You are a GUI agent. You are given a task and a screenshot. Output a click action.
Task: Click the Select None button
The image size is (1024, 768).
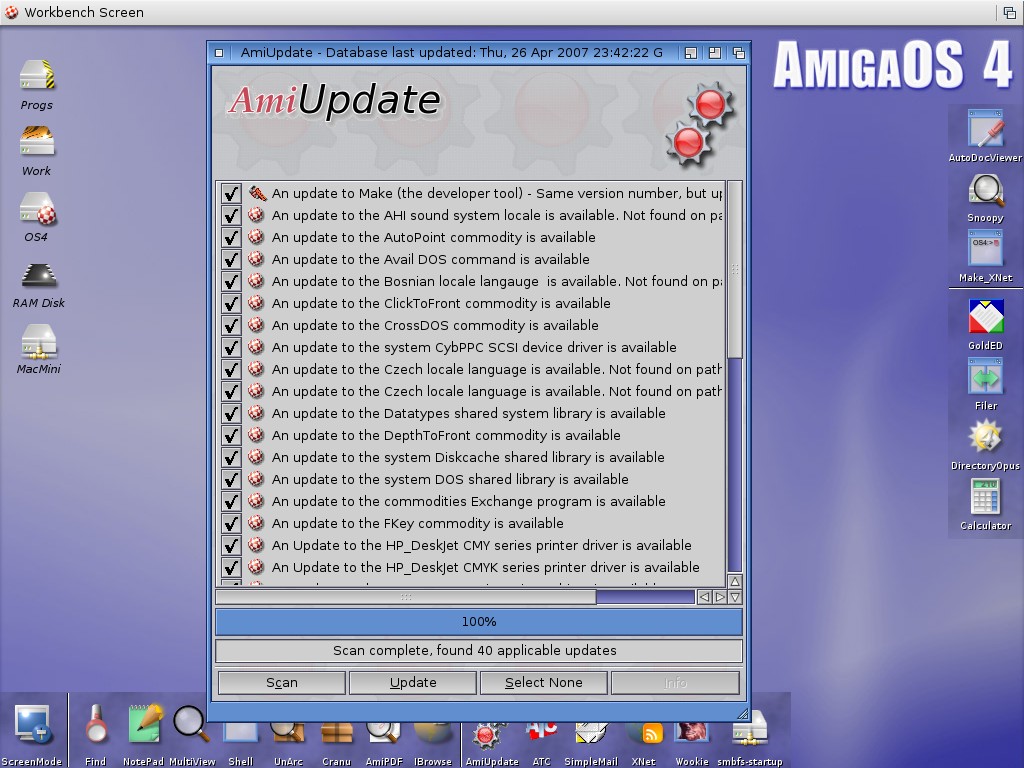click(543, 682)
